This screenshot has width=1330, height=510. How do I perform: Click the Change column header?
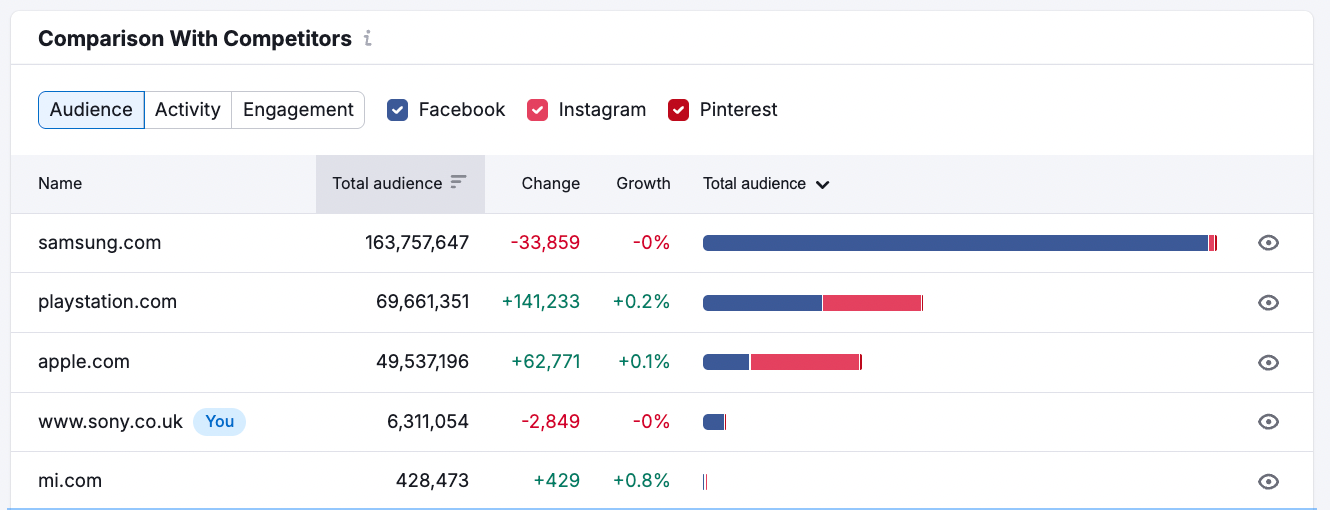(x=550, y=184)
